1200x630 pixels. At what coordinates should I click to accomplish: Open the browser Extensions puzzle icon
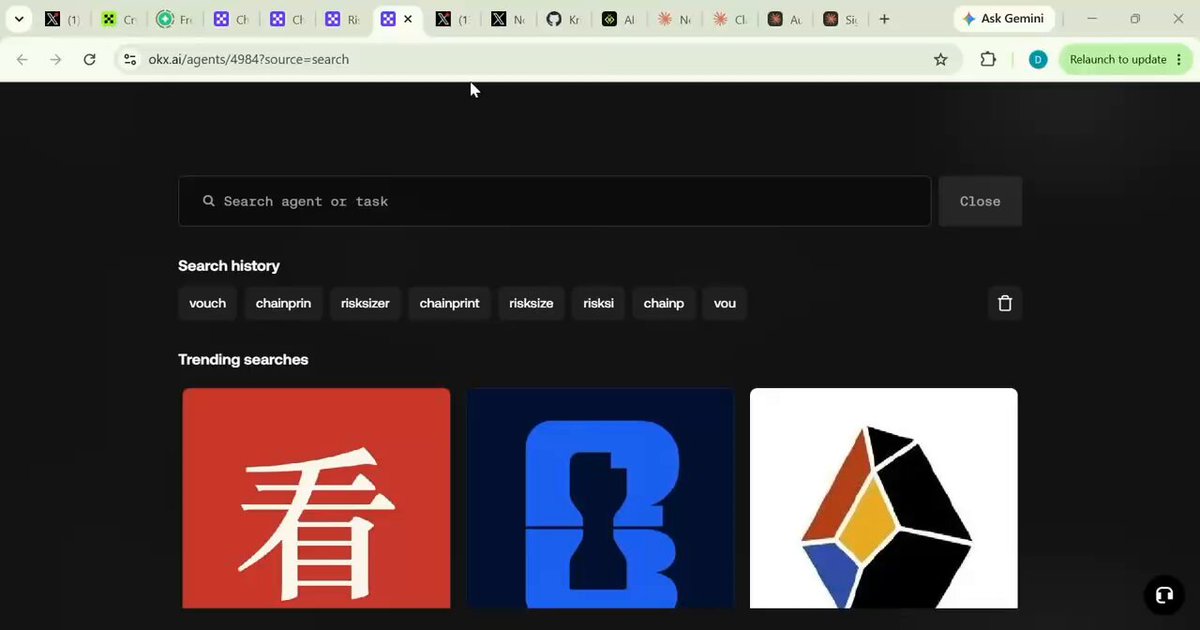pyautogui.click(x=988, y=59)
